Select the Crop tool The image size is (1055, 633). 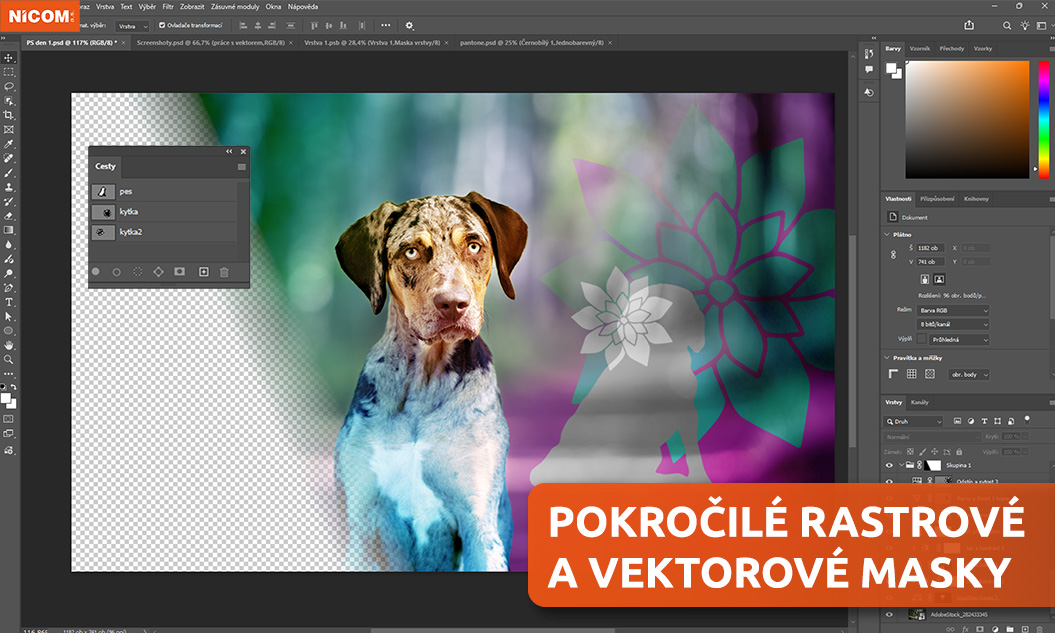tap(9, 115)
